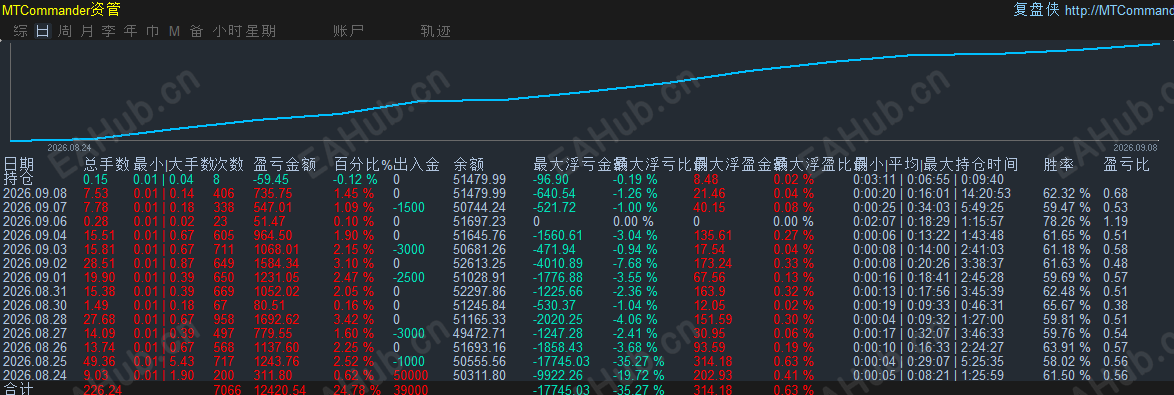Open the 星期 weekday tab
Image resolution: width=1174 pixels, height=395 pixels.
click(x=261, y=31)
